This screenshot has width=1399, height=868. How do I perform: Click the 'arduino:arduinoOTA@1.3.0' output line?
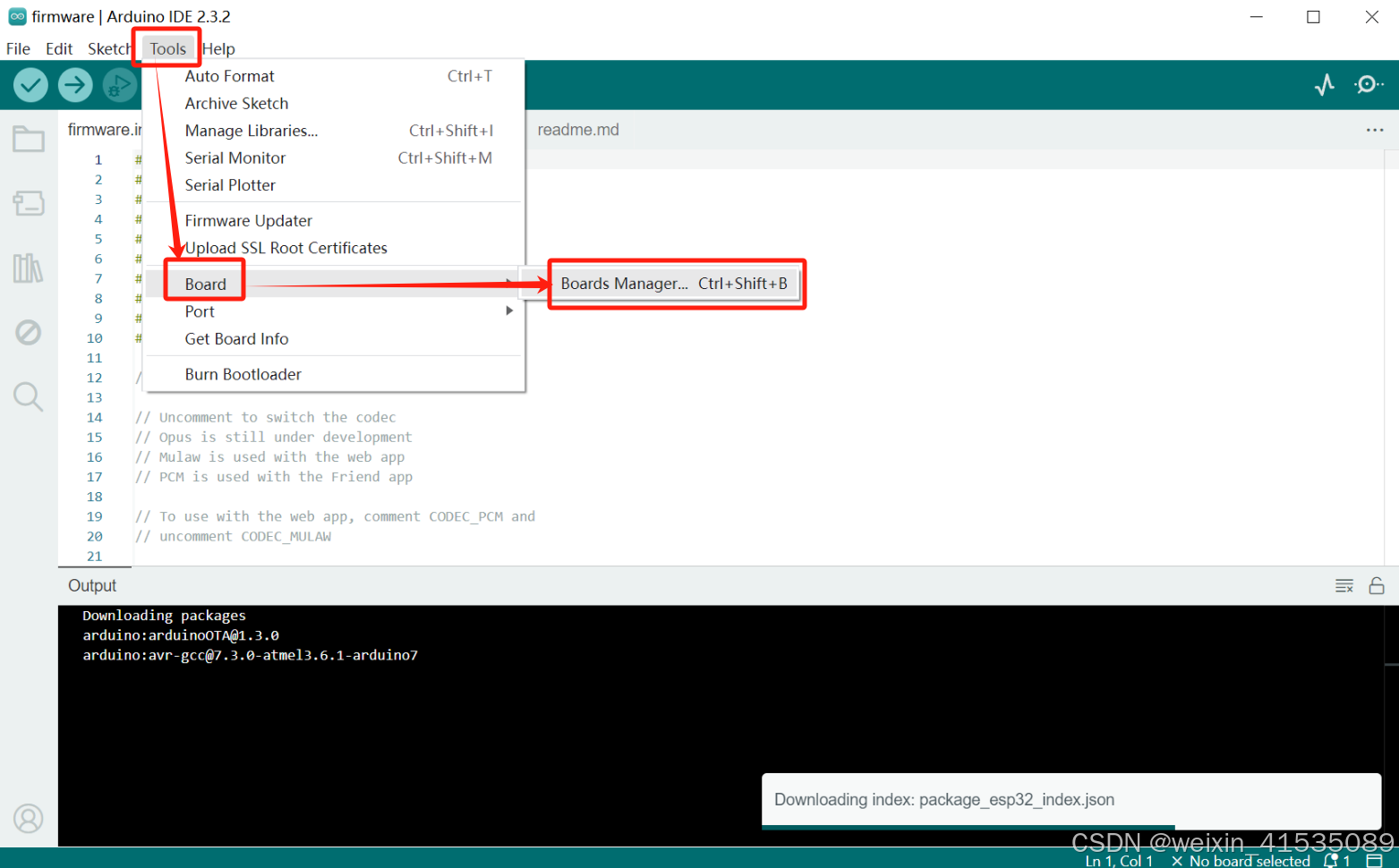pyautogui.click(x=181, y=634)
